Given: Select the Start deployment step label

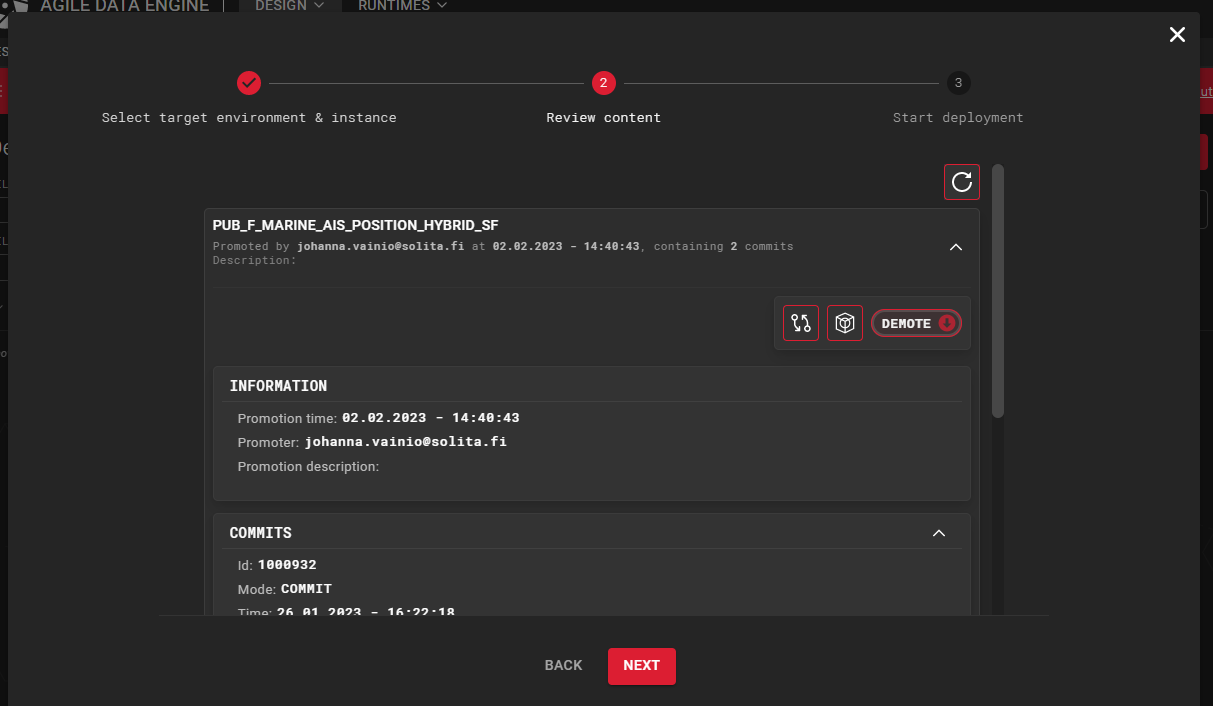Looking at the screenshot, I should tap(957, 118).
